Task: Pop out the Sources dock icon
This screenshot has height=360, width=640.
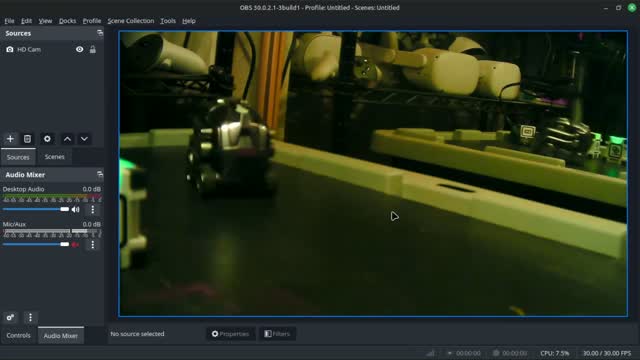Action: click(100, 33)
